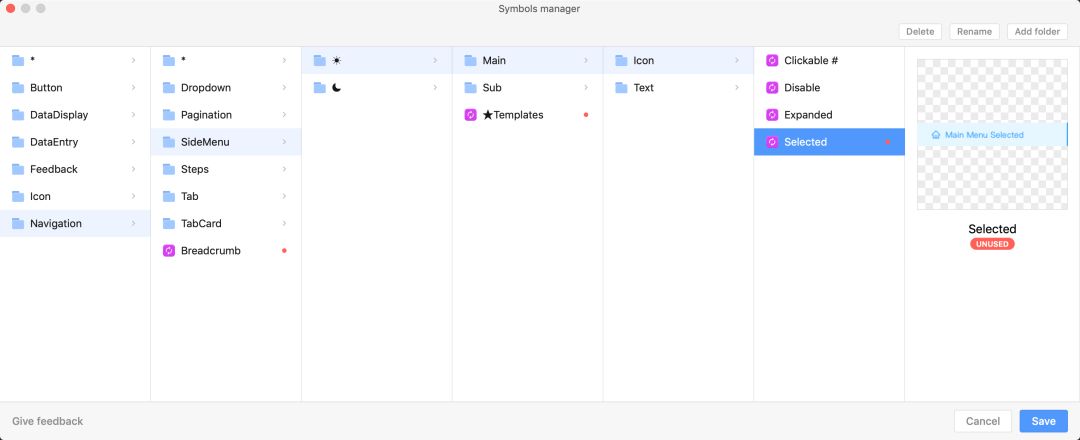1080x440 pixels.
Task: Click the ★Templates symbol icon
Action: 471,115
